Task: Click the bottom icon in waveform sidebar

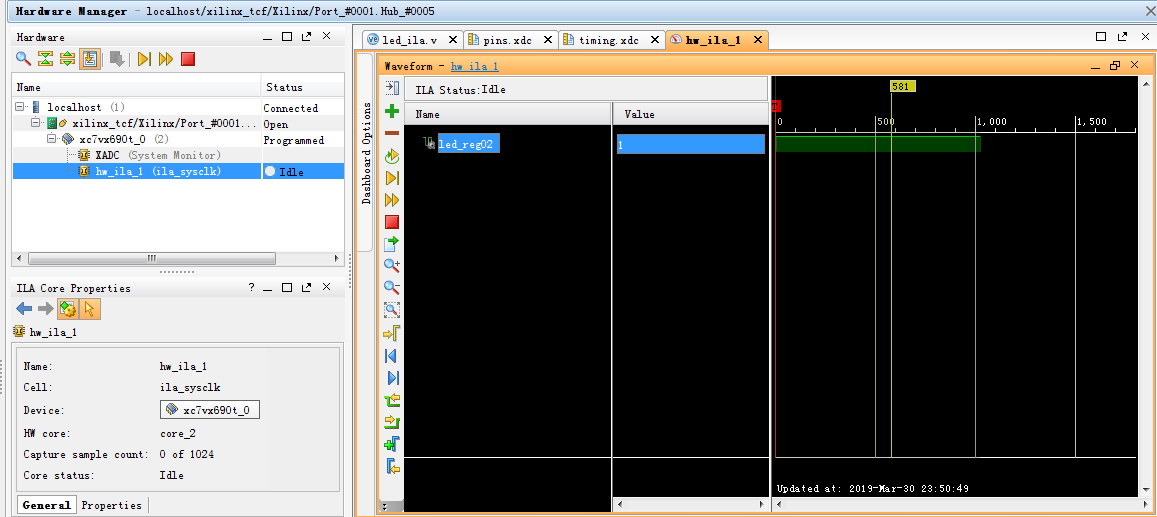Action: (392, 467)
